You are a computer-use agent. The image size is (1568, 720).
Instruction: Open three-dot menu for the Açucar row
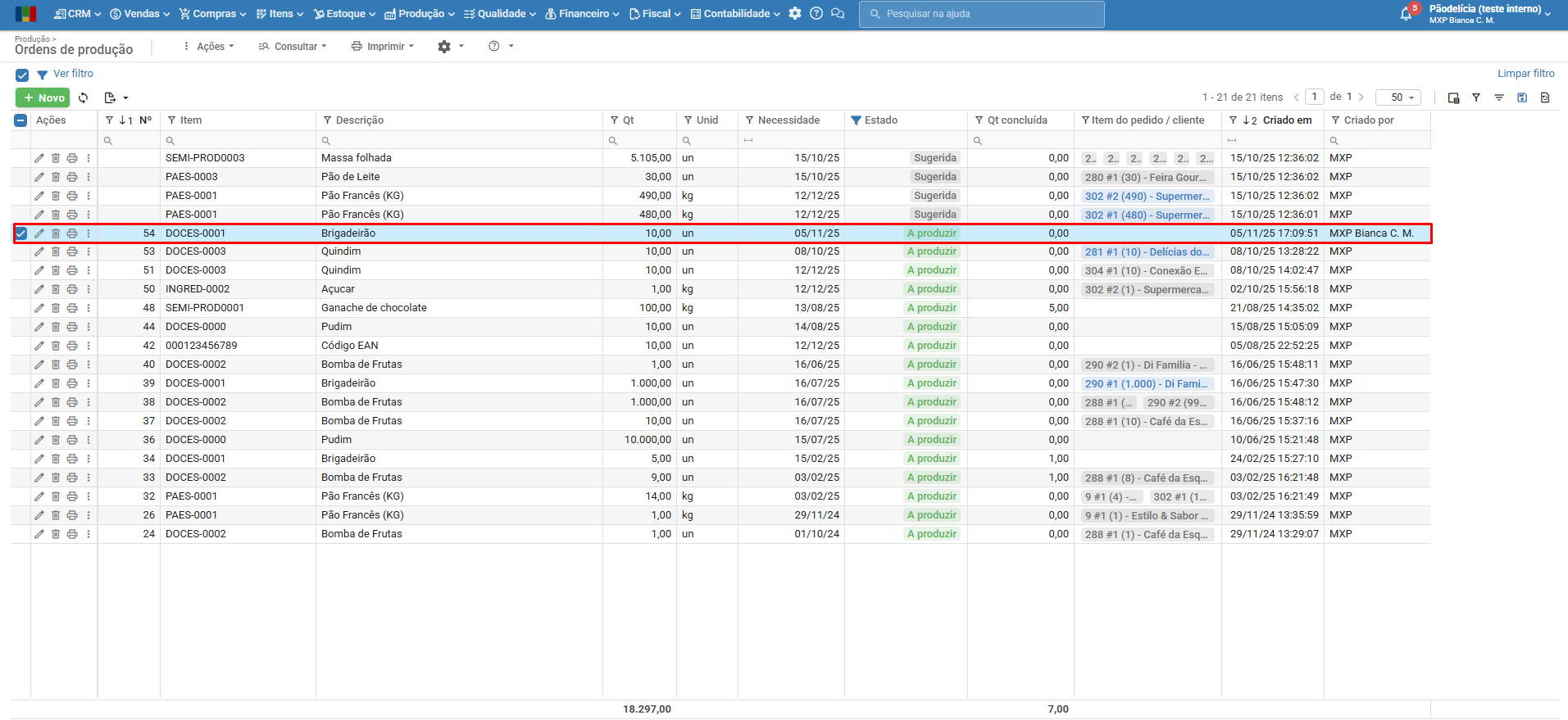pyautogui.click(x=89, y=289)
